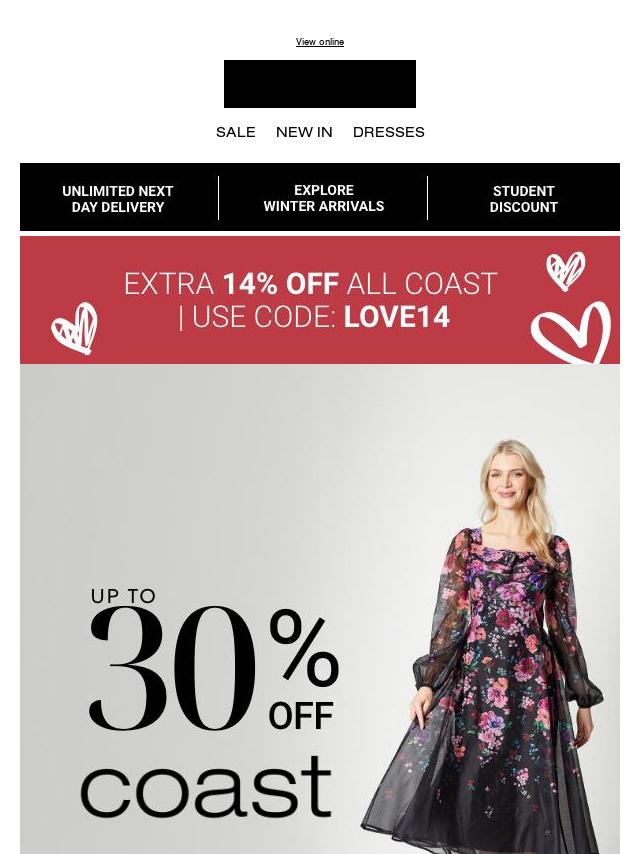Select the DRESSES navigation link
The width and height of the screenshot is (640, 854).
click(x=388, y=132)
